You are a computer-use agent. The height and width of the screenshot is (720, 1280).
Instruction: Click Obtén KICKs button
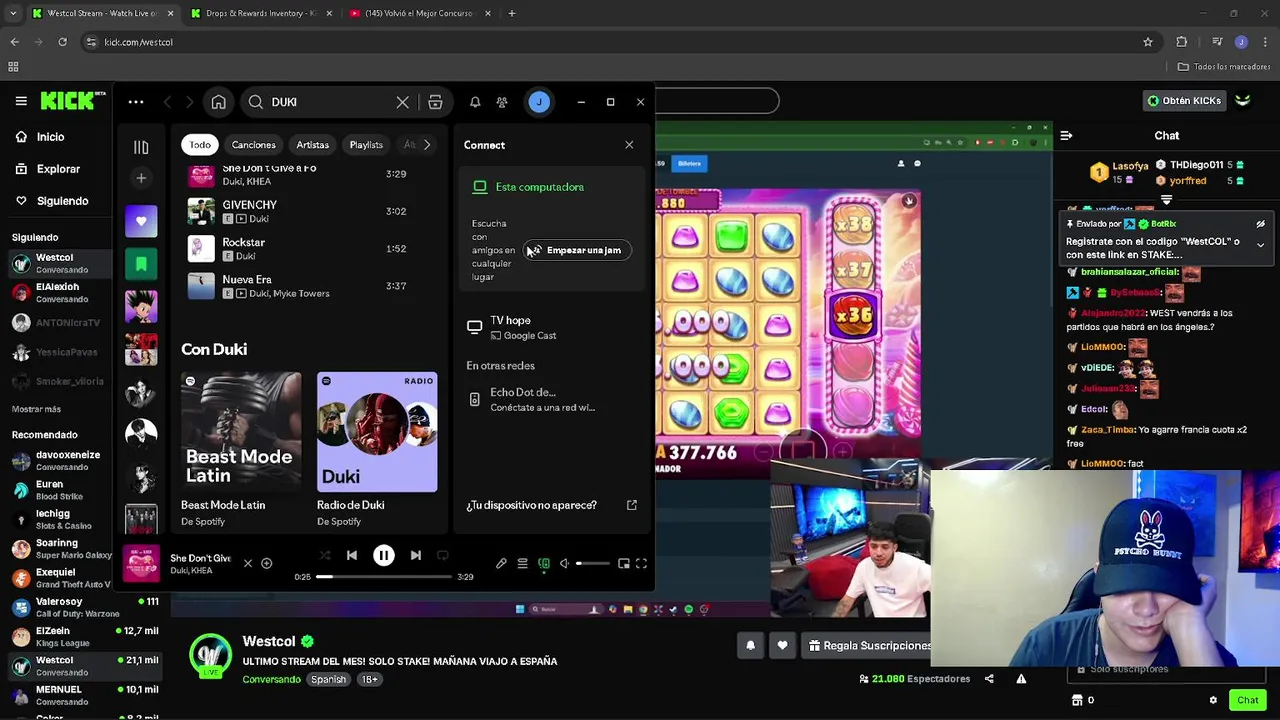(1184, 101)
